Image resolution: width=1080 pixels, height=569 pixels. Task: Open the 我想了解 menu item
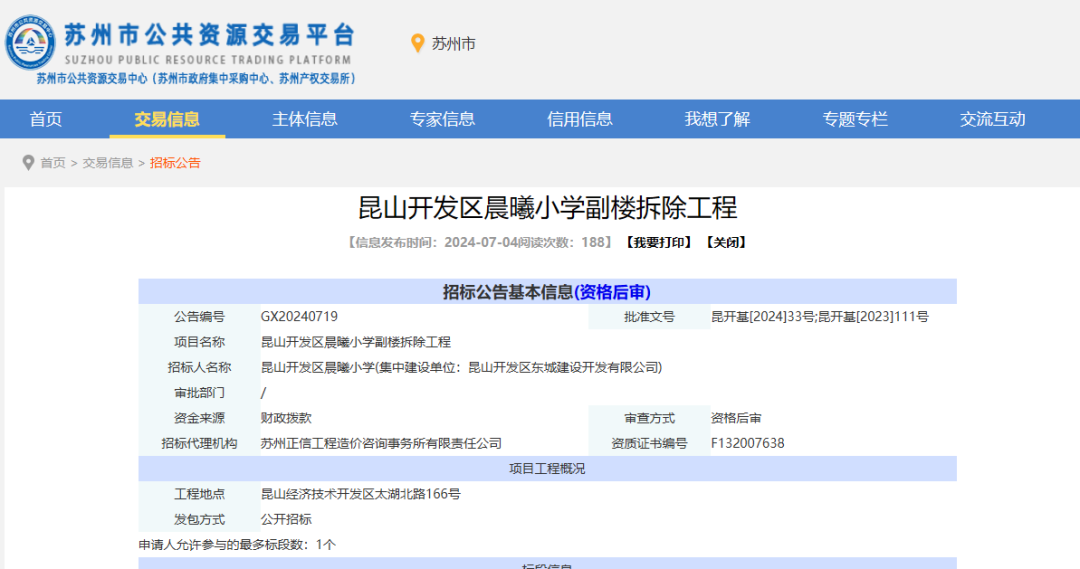point(717,119)
